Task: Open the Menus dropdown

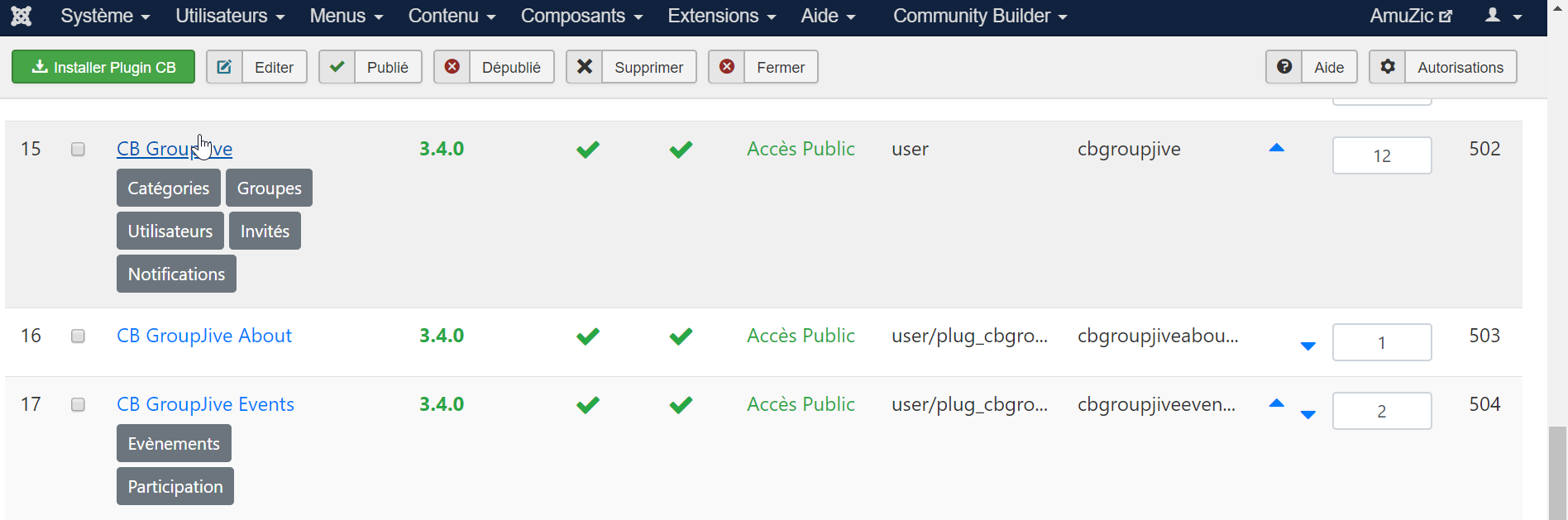Action: (x=347, y=16)
